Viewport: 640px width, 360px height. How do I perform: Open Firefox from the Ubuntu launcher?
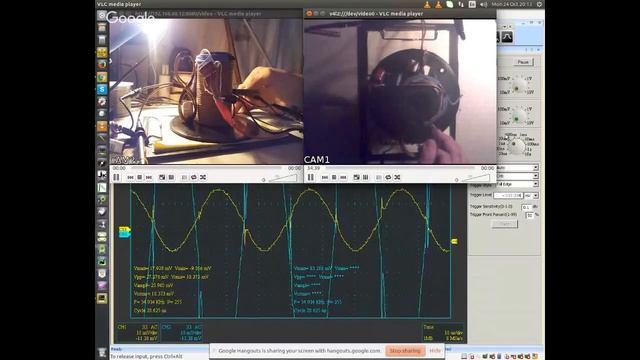click(x=102, y=64)
